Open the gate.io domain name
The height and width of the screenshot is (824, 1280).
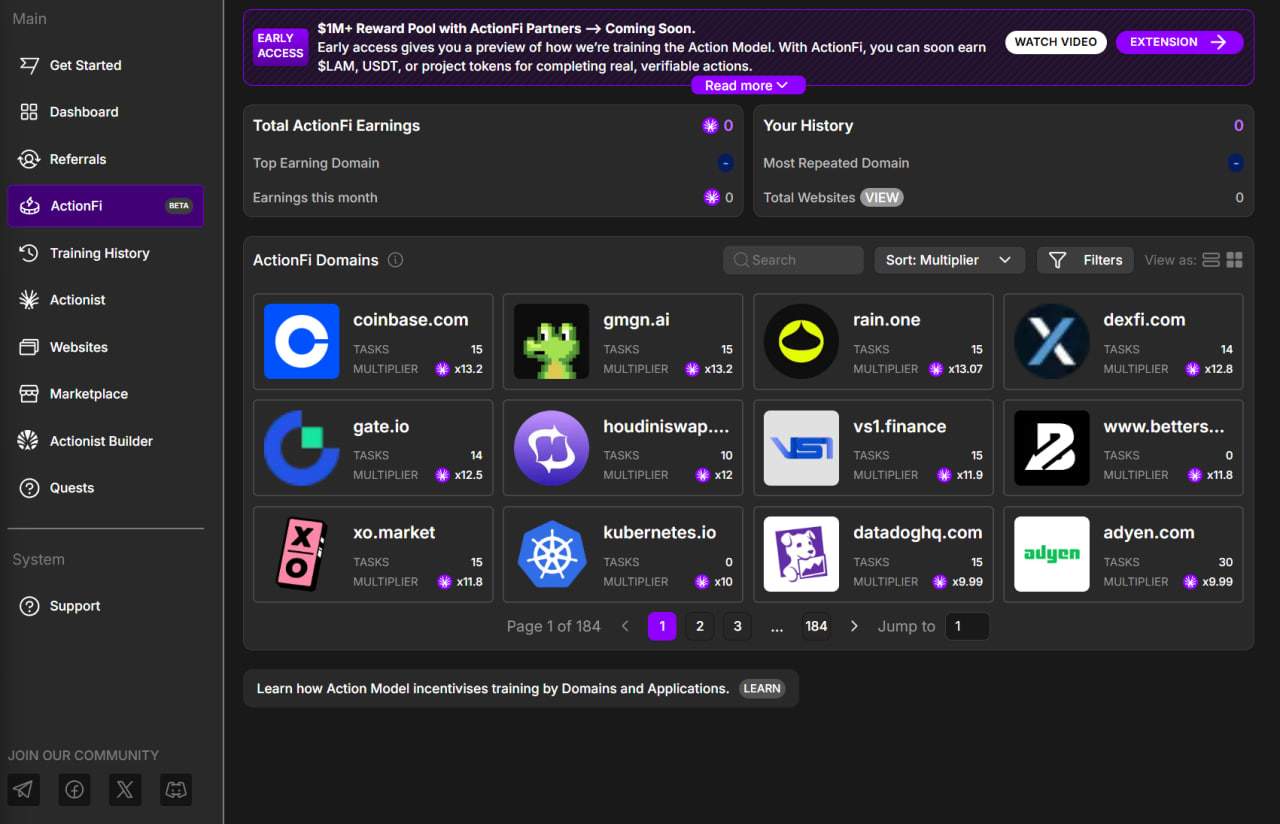pyautogui.click(x=381, y=426)
